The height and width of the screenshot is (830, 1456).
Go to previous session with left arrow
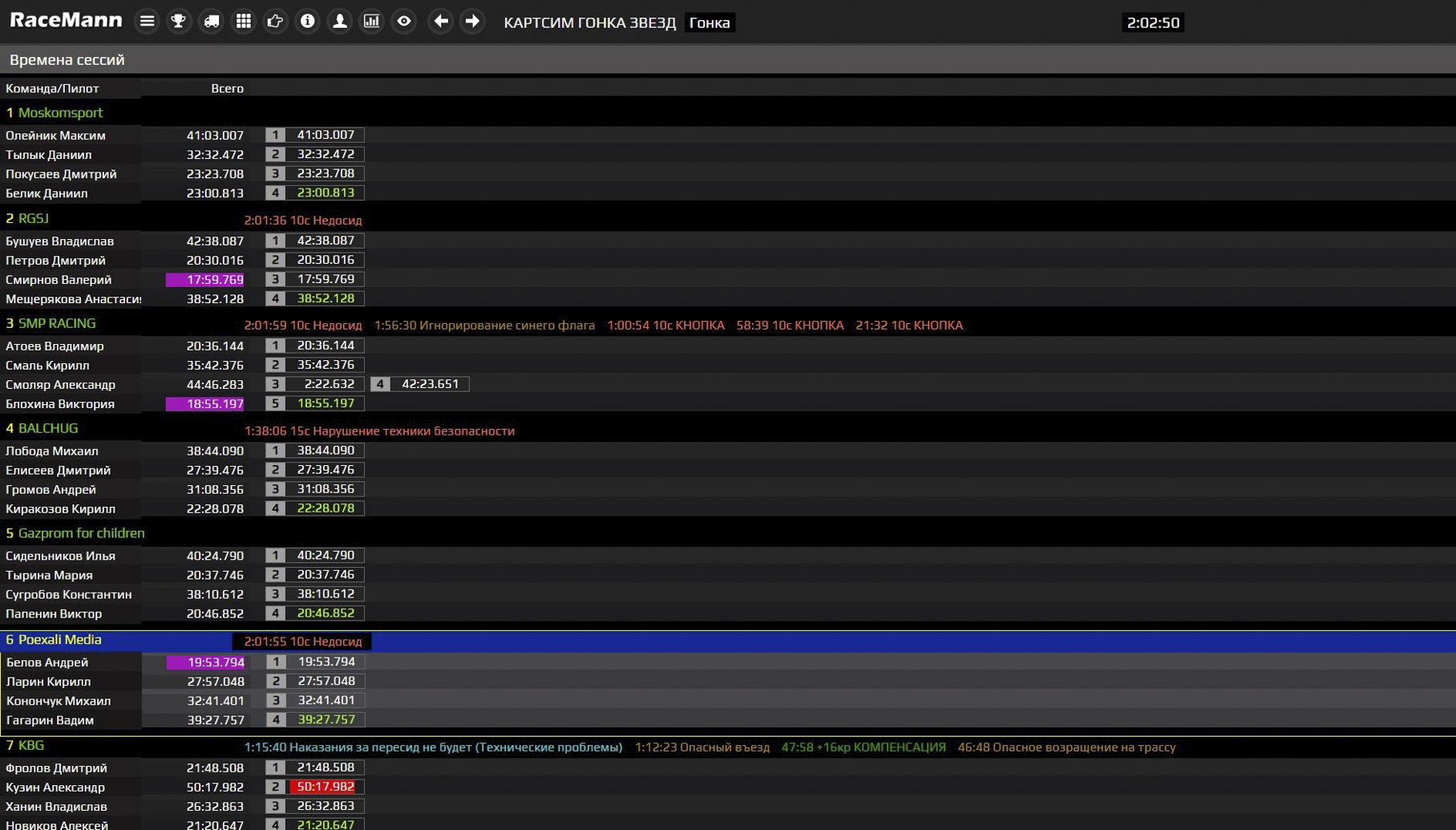pos(440,22)
